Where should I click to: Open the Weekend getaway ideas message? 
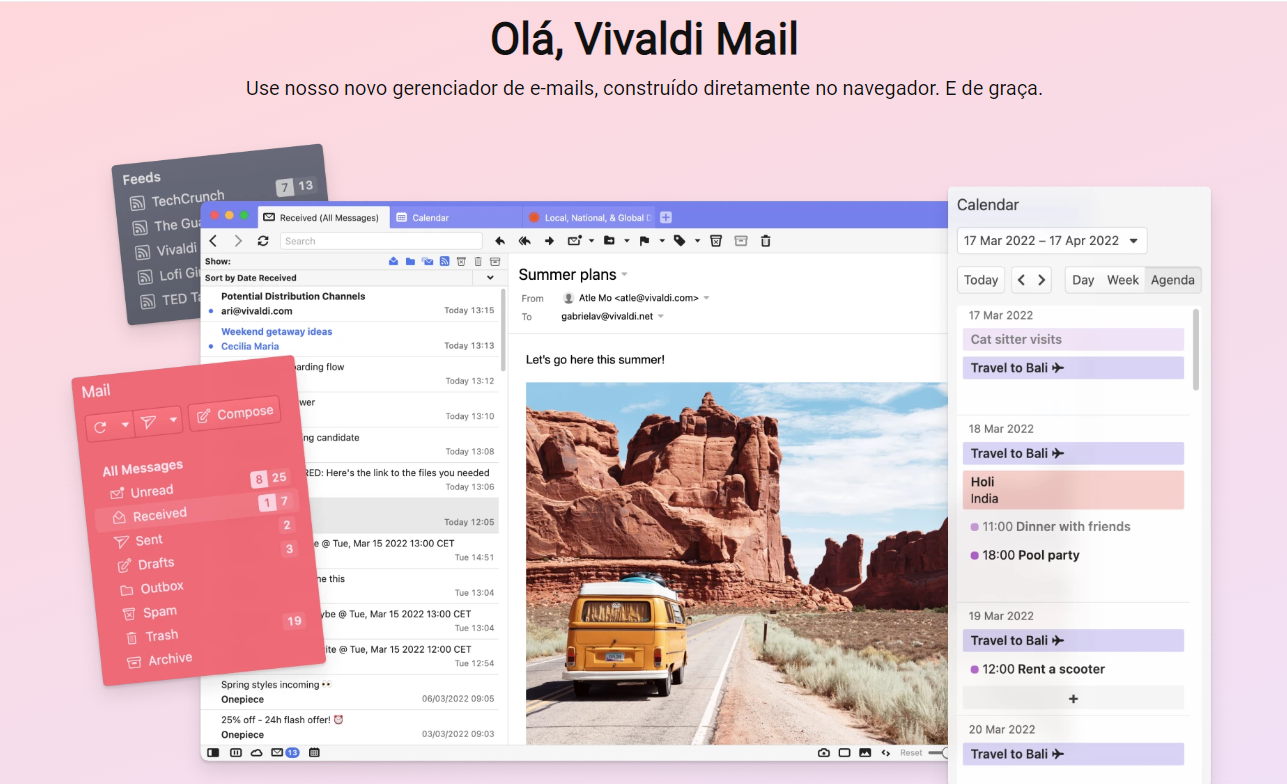[350, 339]
